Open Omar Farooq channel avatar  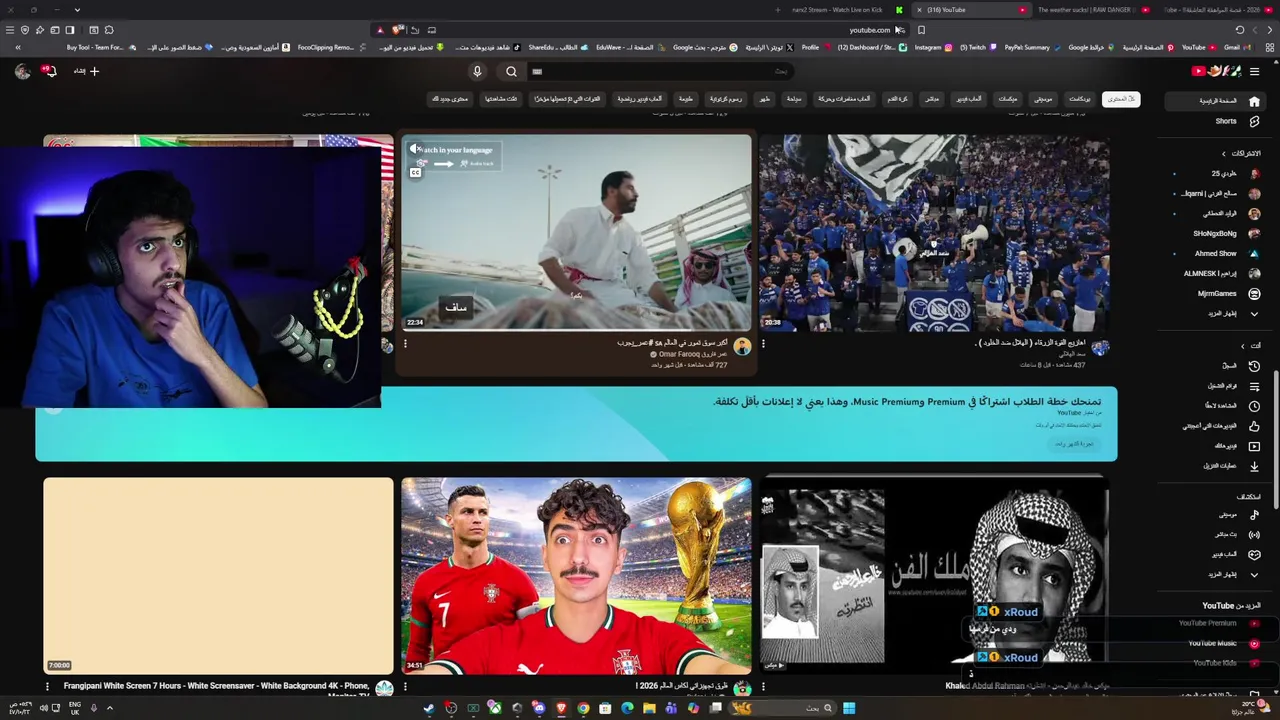point(742,346)
